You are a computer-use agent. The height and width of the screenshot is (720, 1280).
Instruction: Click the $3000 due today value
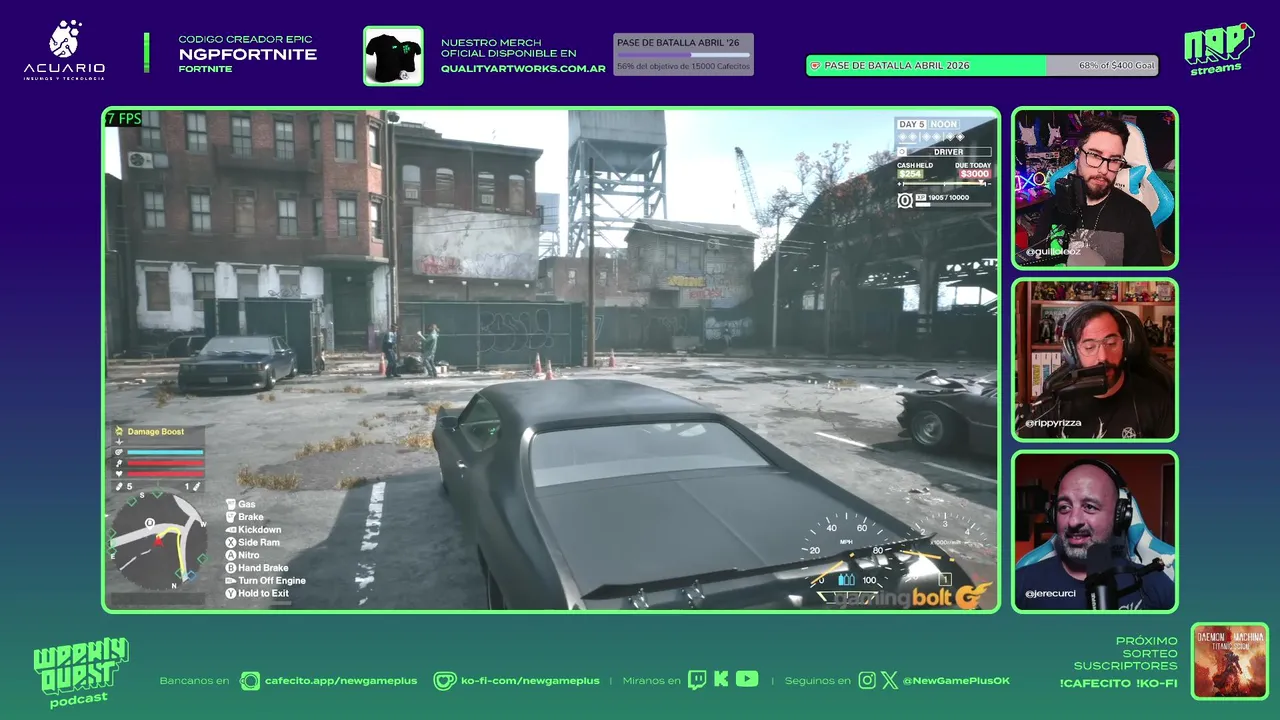tap(975, 174)
